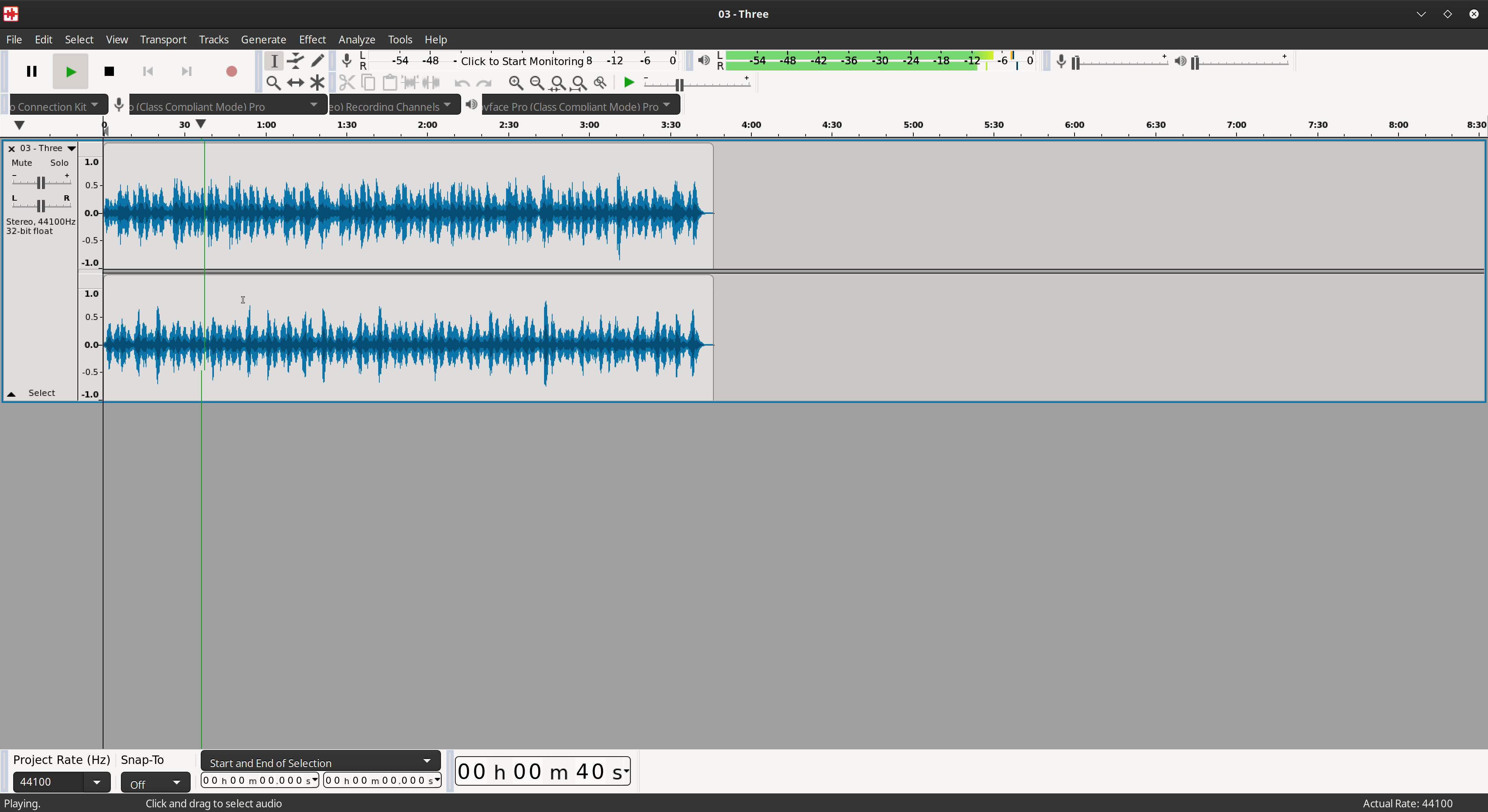
Task: Click the playhead marker on the timeline ruler
Action: point(201,124)
